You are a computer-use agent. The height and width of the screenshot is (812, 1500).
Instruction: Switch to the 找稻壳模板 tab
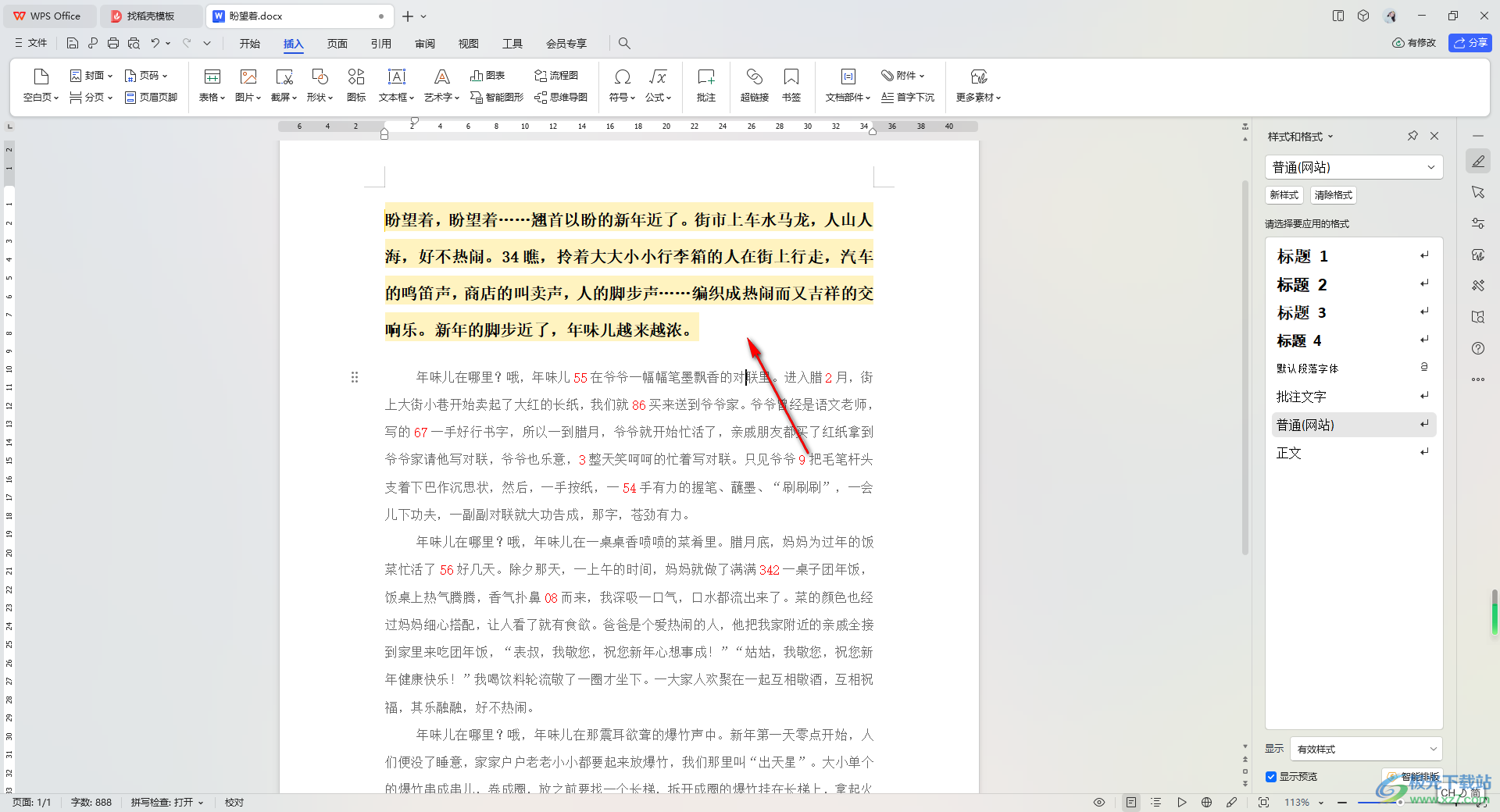[x=151, y=16]
